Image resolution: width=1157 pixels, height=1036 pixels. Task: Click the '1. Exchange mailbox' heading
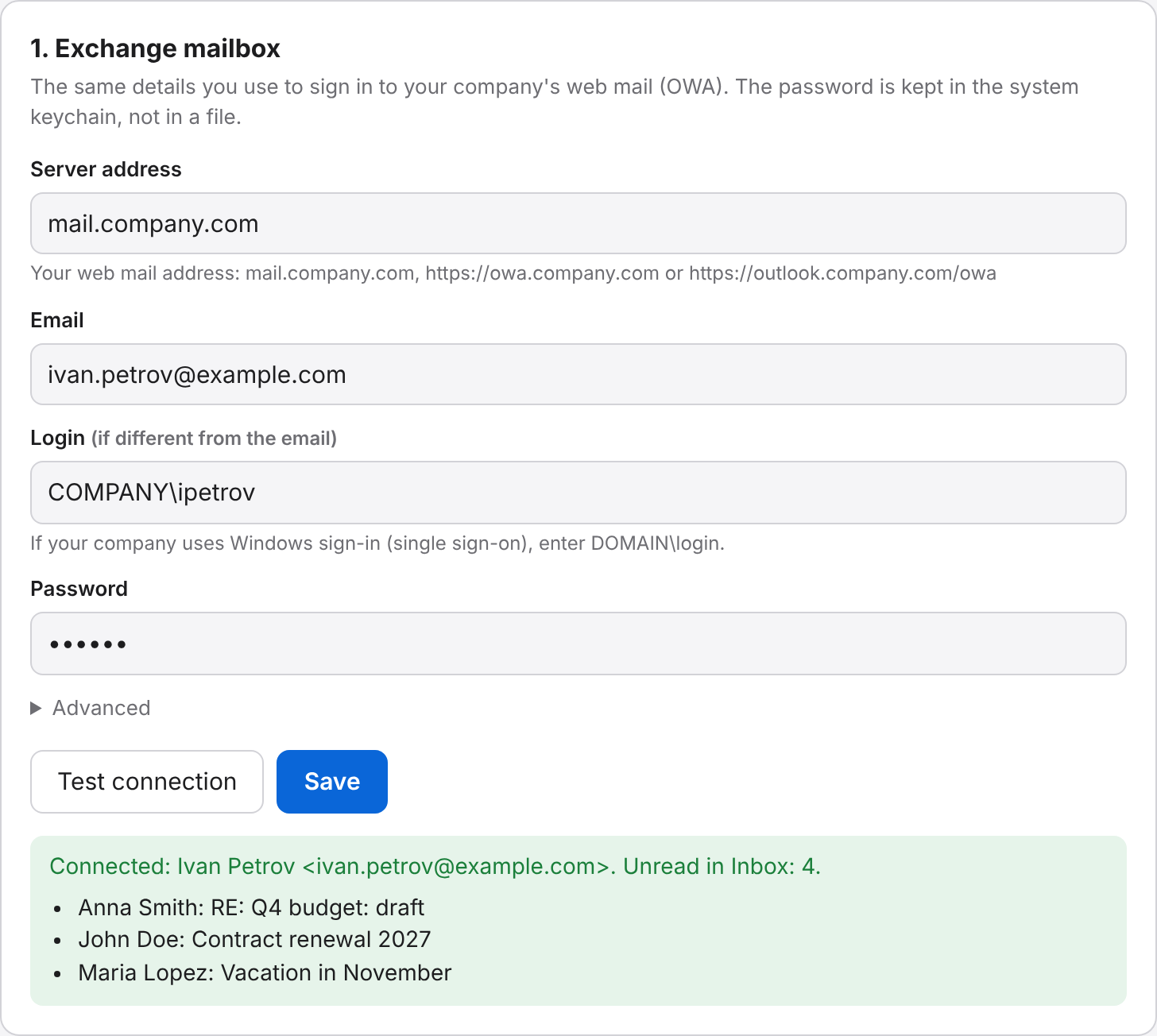tap(155, 48)
